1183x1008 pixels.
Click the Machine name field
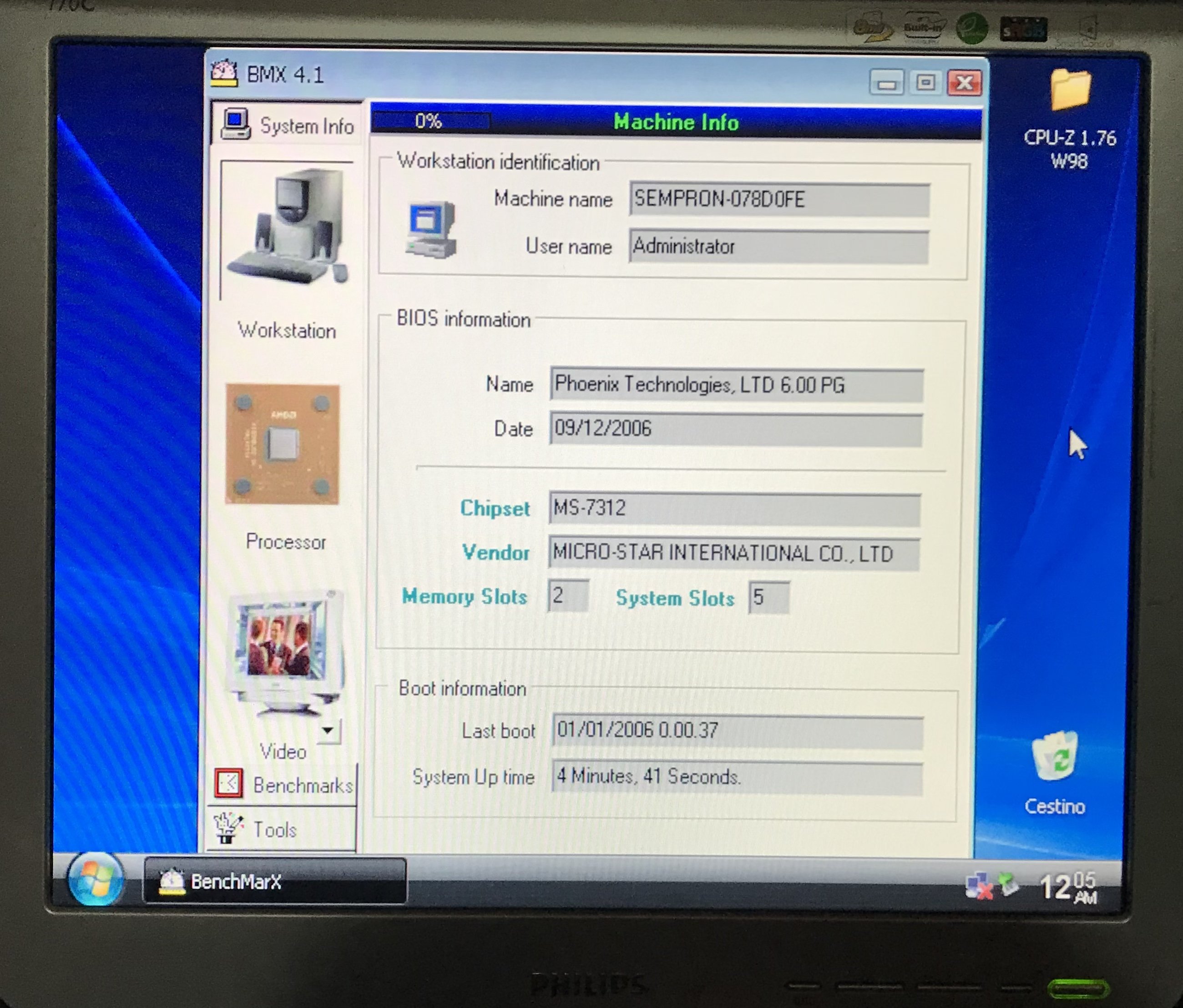pyautogui.click(x=779, y=199)
